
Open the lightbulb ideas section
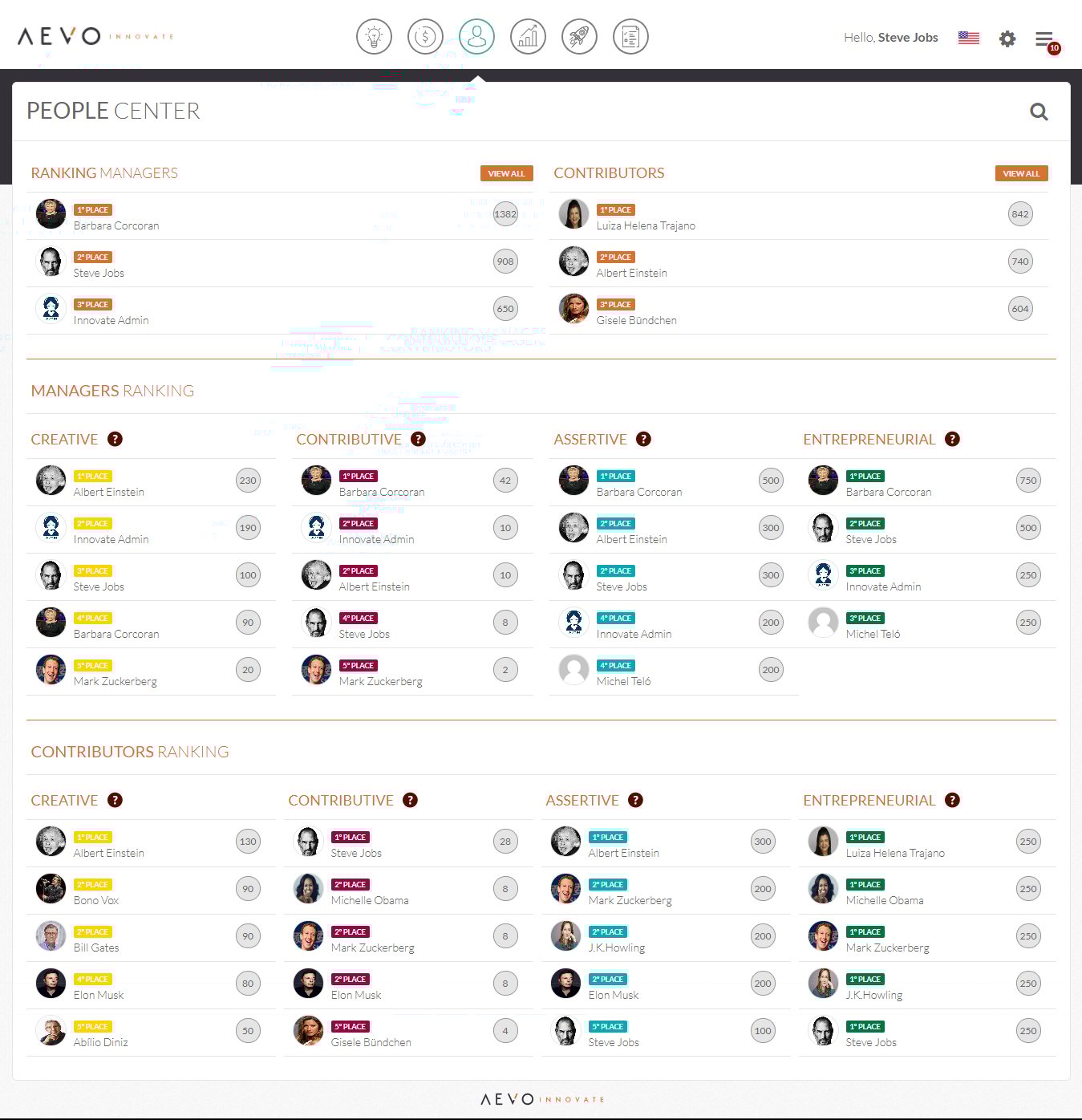click(374, 37)
